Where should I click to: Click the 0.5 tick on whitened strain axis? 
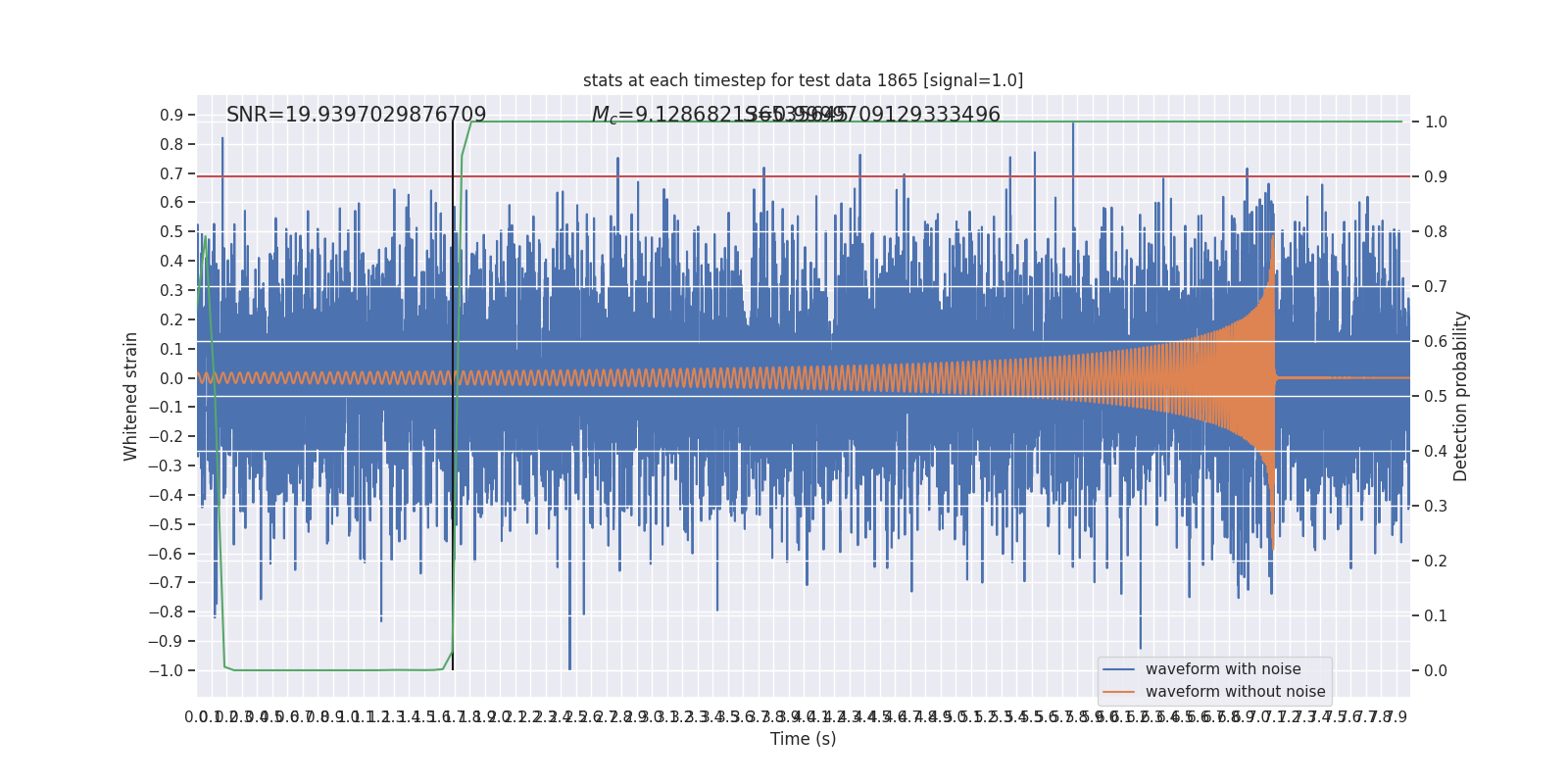click(171, 232)
